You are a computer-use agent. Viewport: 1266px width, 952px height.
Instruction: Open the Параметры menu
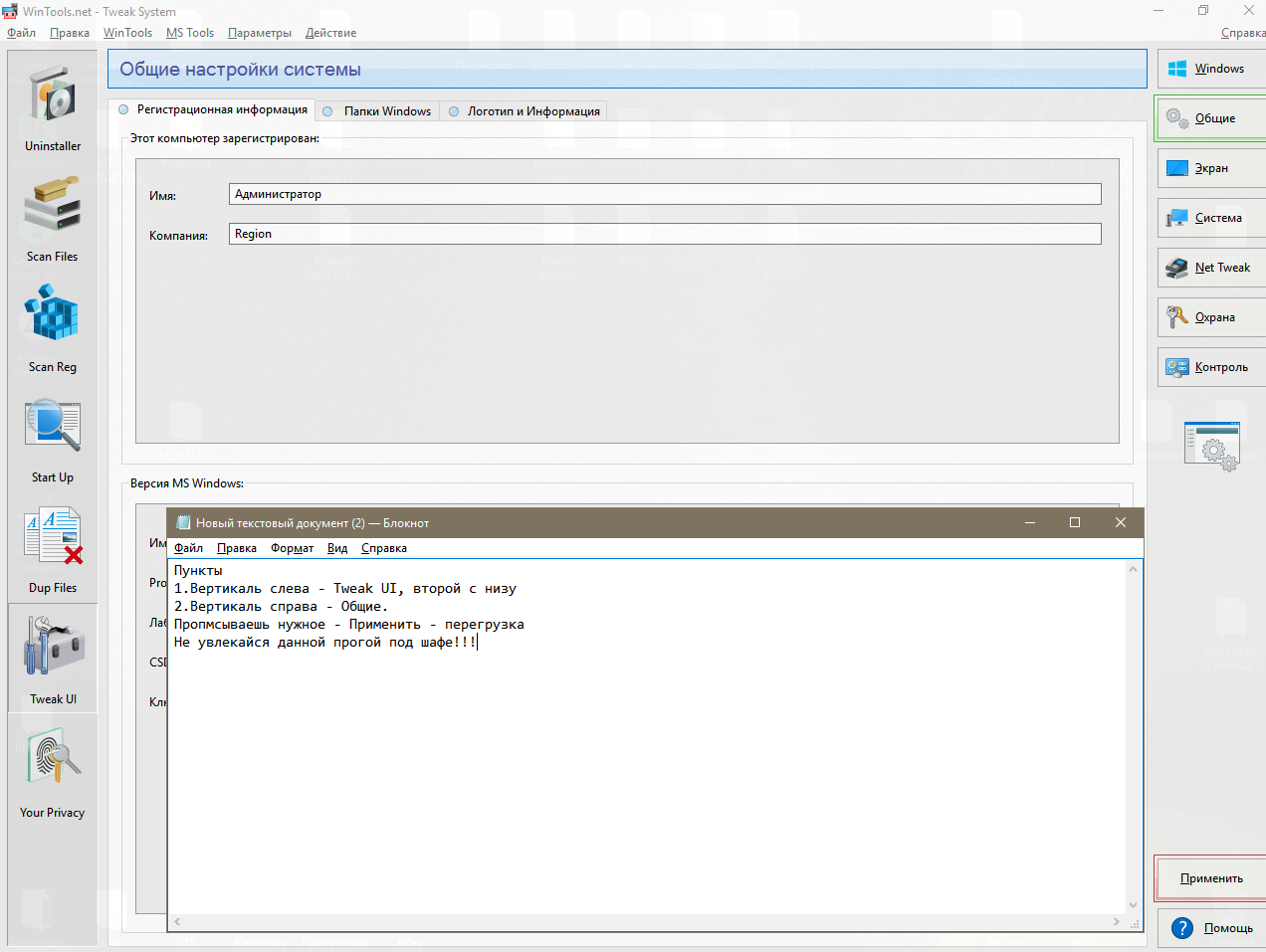[260, 33]
